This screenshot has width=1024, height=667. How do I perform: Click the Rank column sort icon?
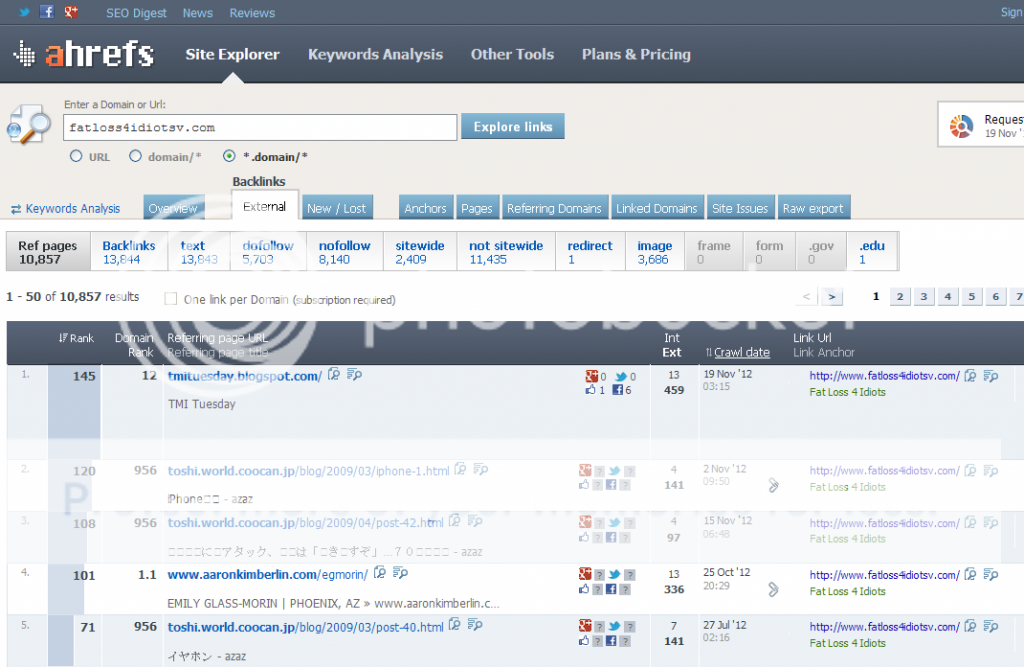click(x=63, y=338)
